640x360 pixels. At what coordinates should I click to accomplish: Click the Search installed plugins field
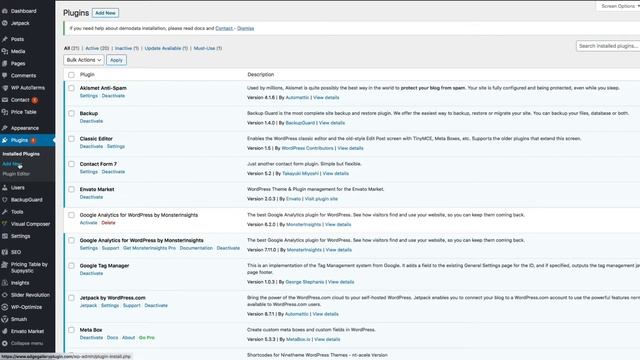coord(608,46)
